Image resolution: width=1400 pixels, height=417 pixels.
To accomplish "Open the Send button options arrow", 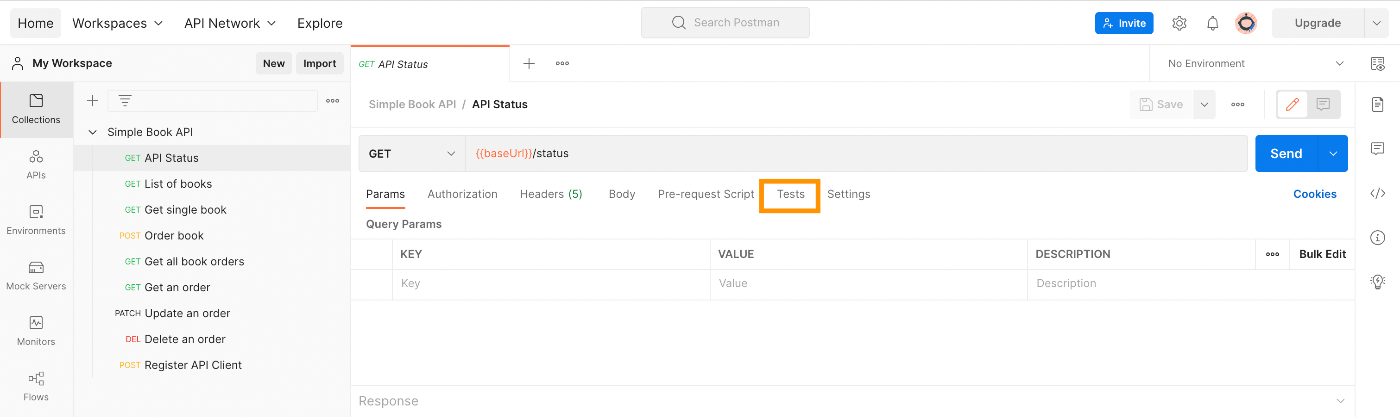I will coord(1333,154).
